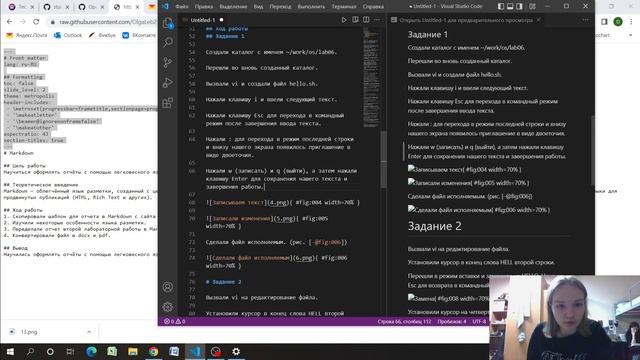Viewport: 640px width, 360px height.
Task: Open the Outlook bookmark in Chrome
Action: tap(68, 35)
